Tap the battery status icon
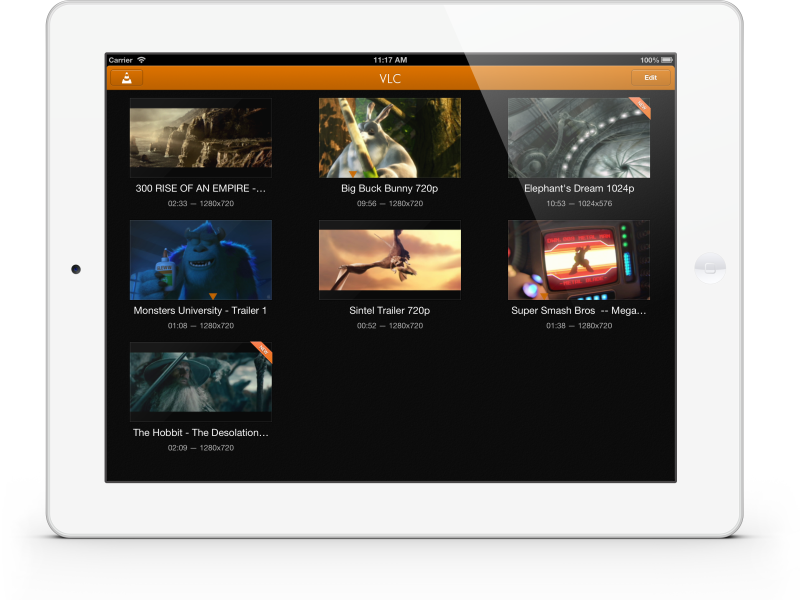This screenshot has width=800, height=600. [667, 60]
